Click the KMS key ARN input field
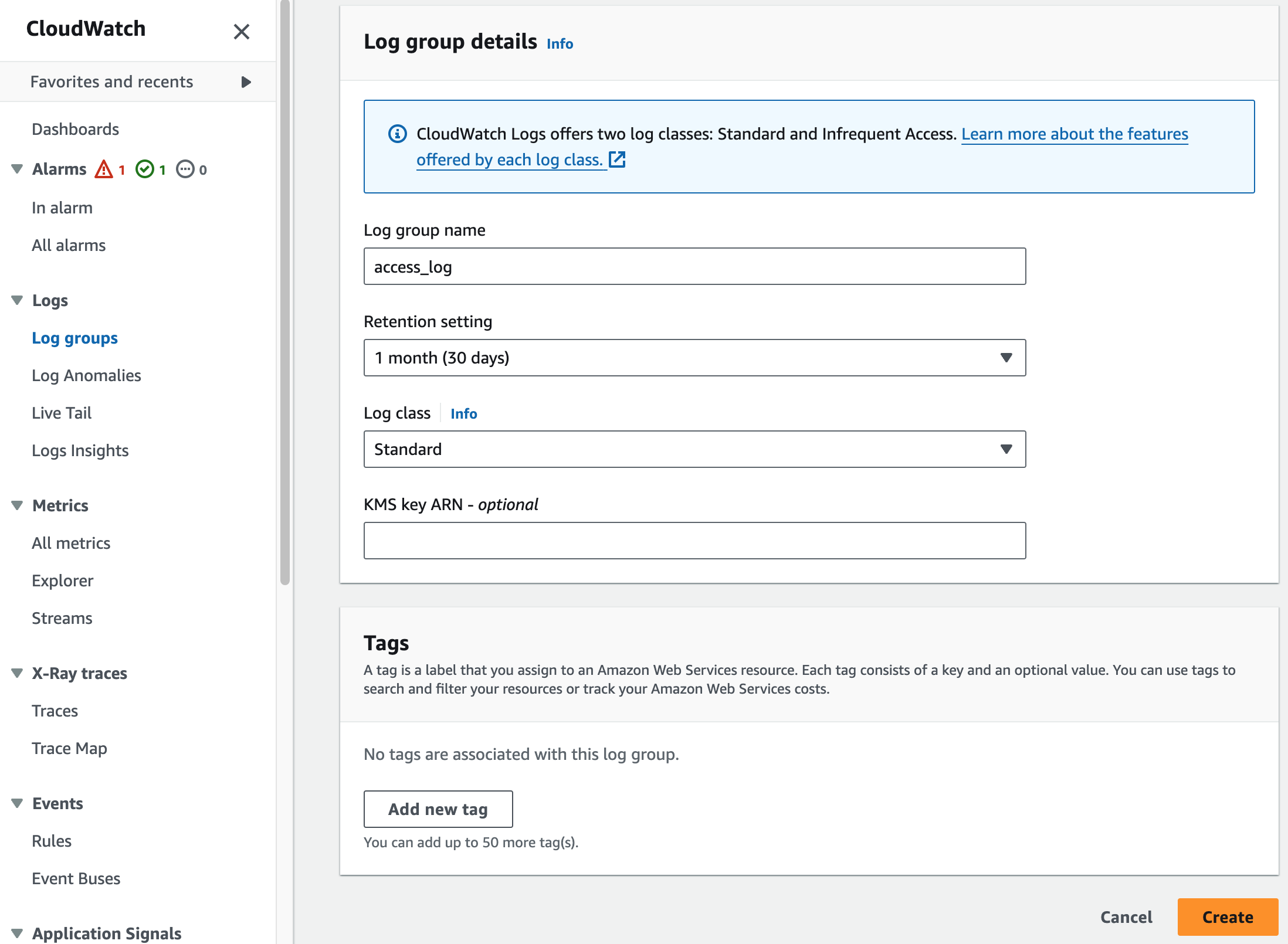The width and height of the screenshot is (1288, 944). pyautogui.click(x=694, y=541)
